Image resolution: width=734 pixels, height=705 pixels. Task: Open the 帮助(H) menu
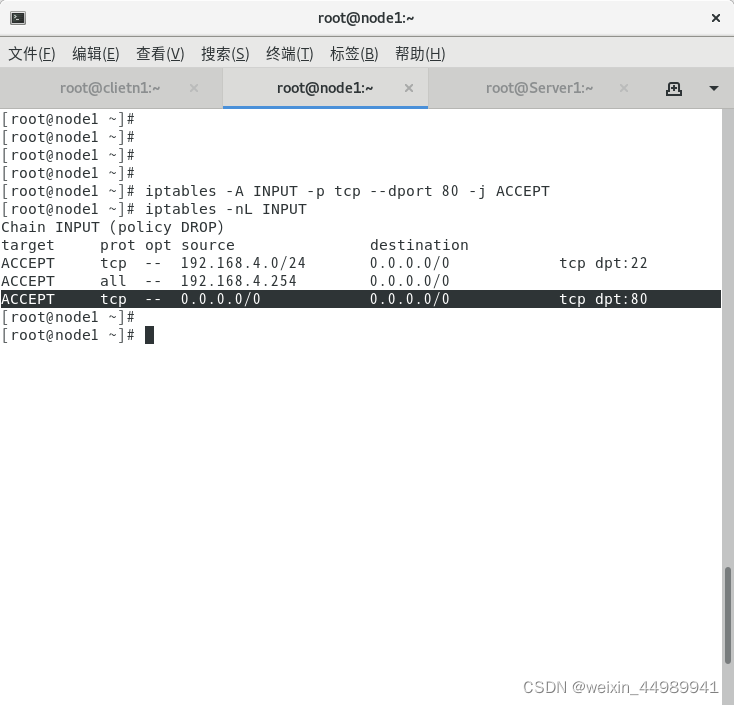[x=420, y=54]
